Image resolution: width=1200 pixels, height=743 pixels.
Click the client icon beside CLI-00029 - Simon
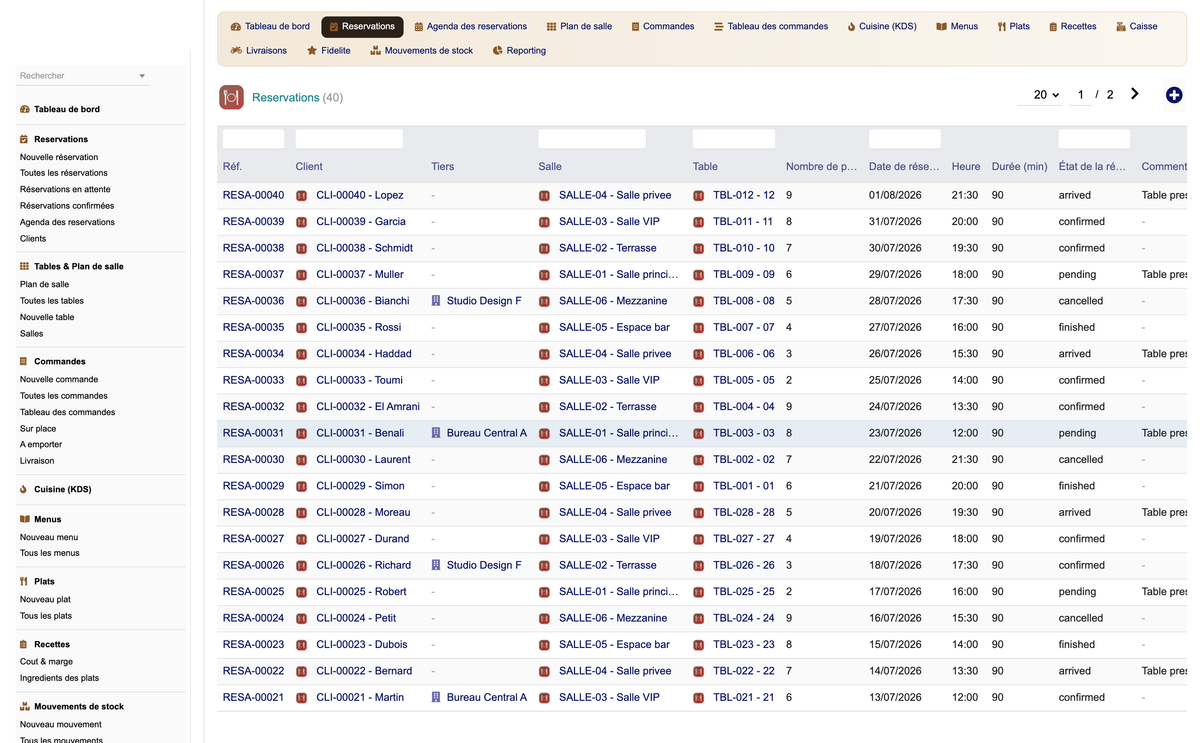(302, 486)
